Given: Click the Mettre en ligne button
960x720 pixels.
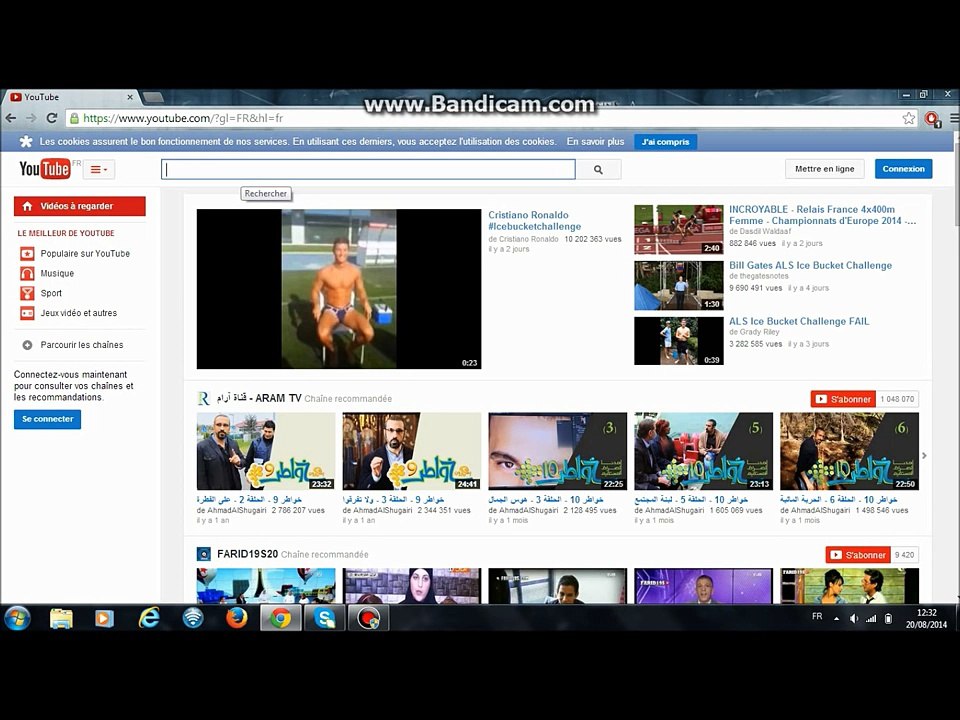Looking at the screenshot, I should click(824, 169).
